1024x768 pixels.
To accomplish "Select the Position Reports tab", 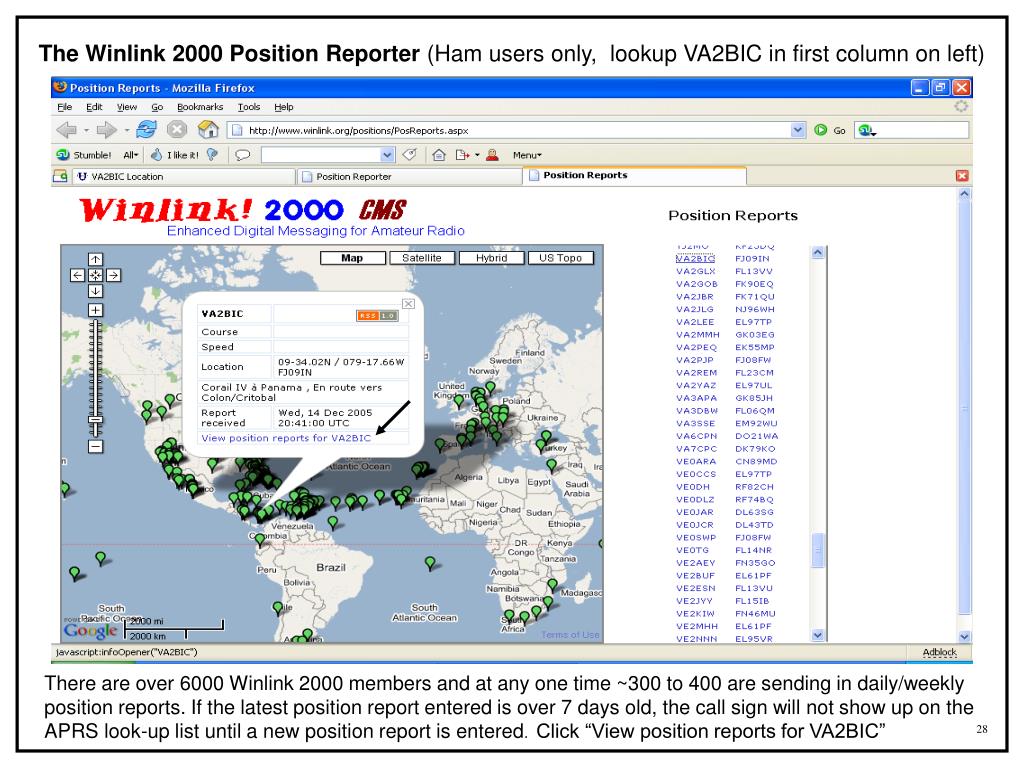I will tap(635, 175).
